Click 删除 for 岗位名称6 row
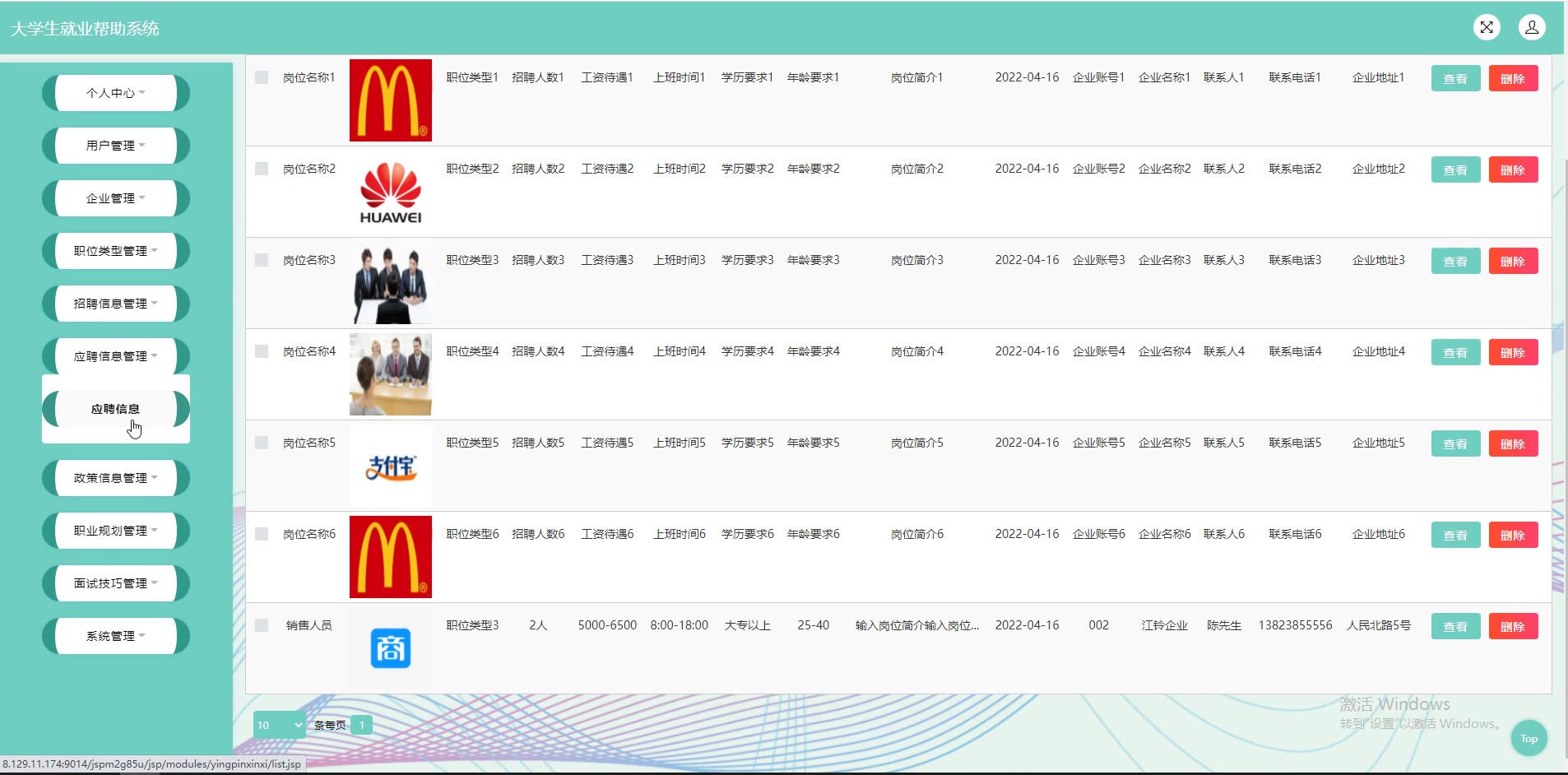This screenshot has width=1568, height=775. 1513,535
